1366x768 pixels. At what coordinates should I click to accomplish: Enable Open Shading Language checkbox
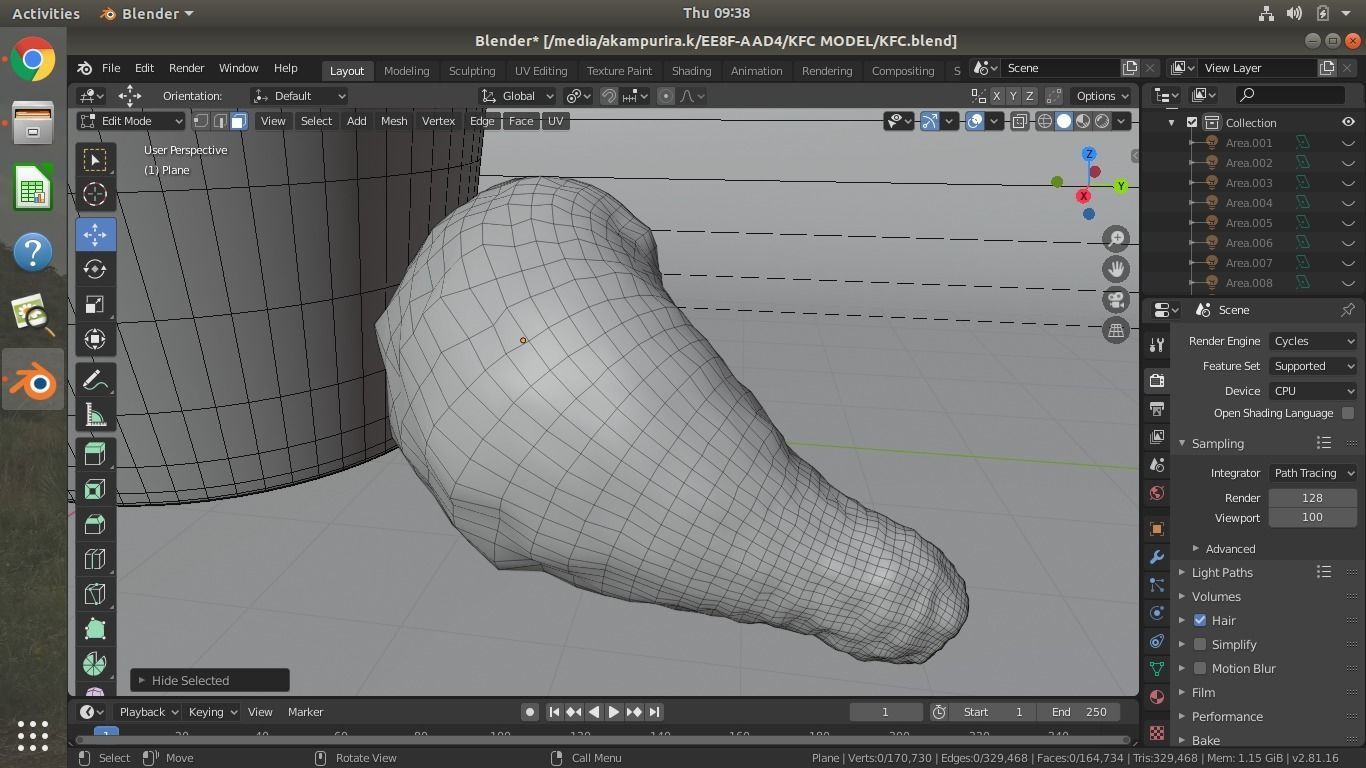[1348, 413]
